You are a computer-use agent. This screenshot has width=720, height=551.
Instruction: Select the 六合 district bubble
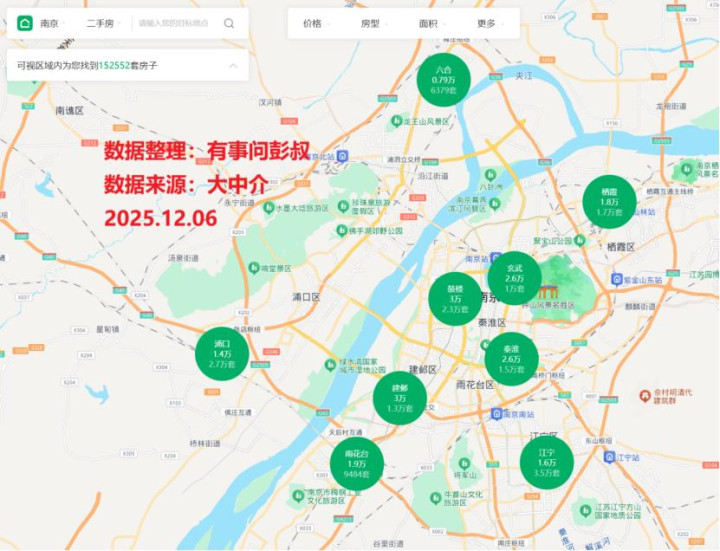tap(444, 79)
